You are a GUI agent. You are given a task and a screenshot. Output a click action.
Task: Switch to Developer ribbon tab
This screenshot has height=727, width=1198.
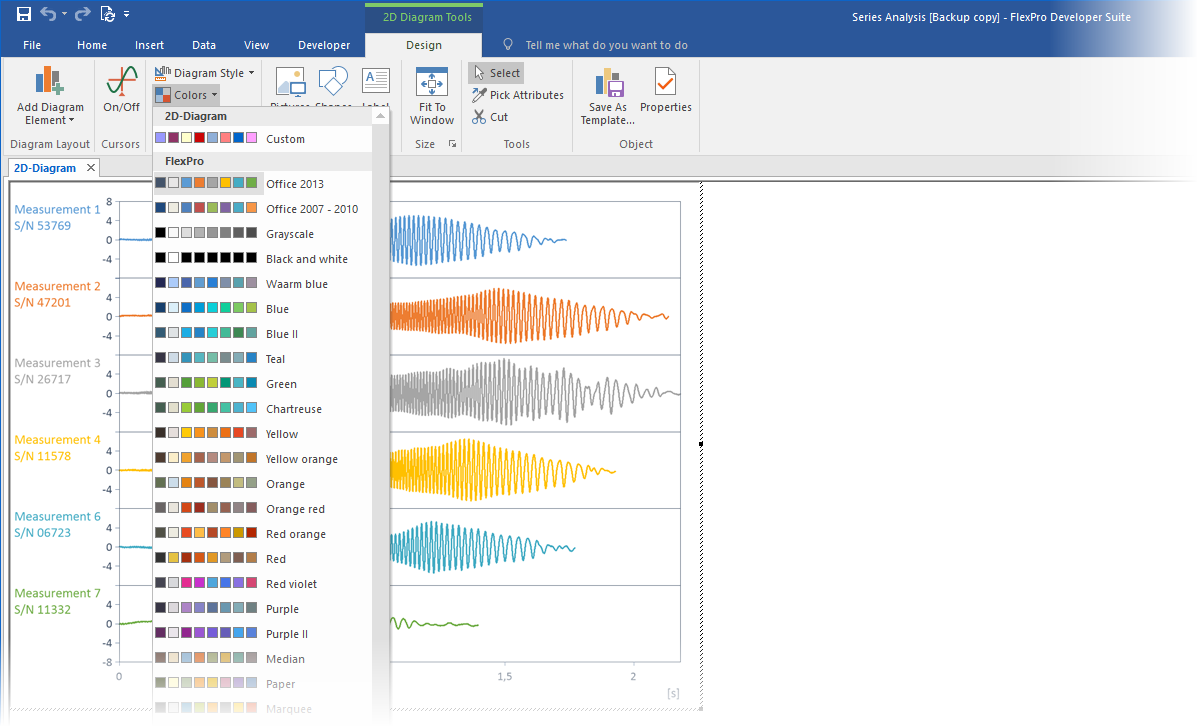324,45
